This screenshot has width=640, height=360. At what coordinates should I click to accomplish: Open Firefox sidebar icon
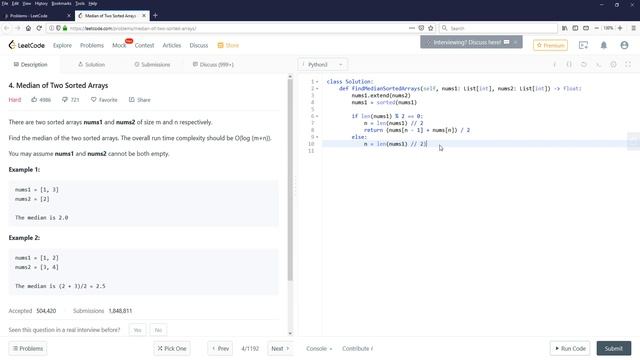pyautogui.click(x=575, y=28)
